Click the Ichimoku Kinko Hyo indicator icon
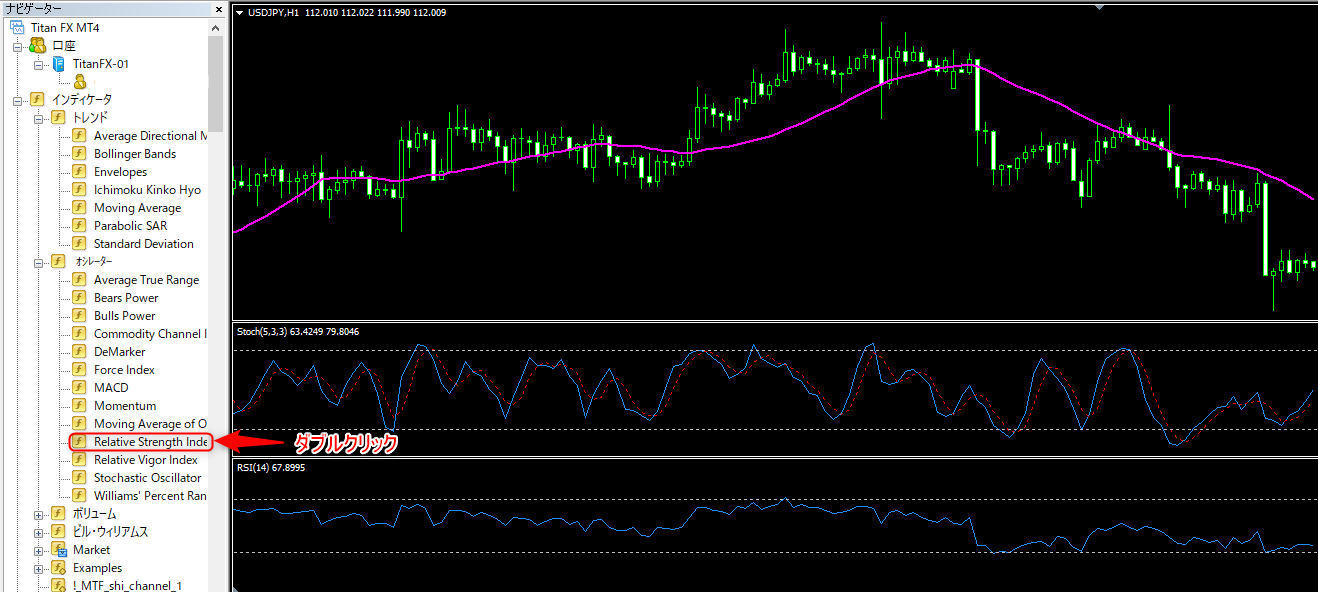The width and height of the screenshot is (1318, 592). point(79,190)
